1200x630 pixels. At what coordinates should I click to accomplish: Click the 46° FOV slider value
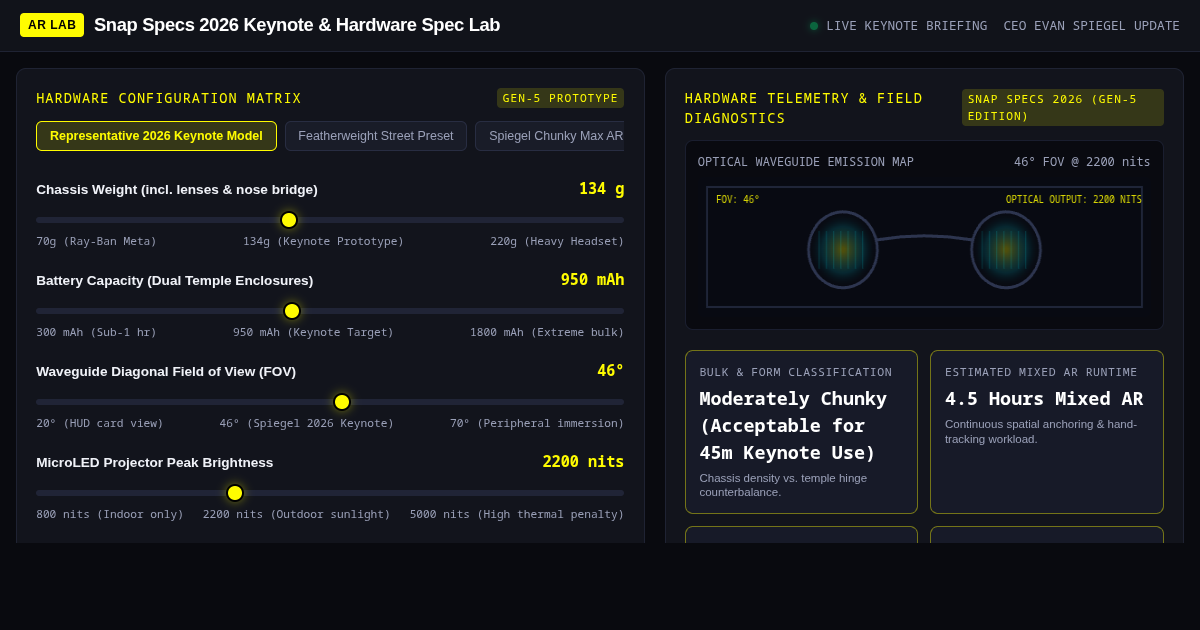coord(610,371)
